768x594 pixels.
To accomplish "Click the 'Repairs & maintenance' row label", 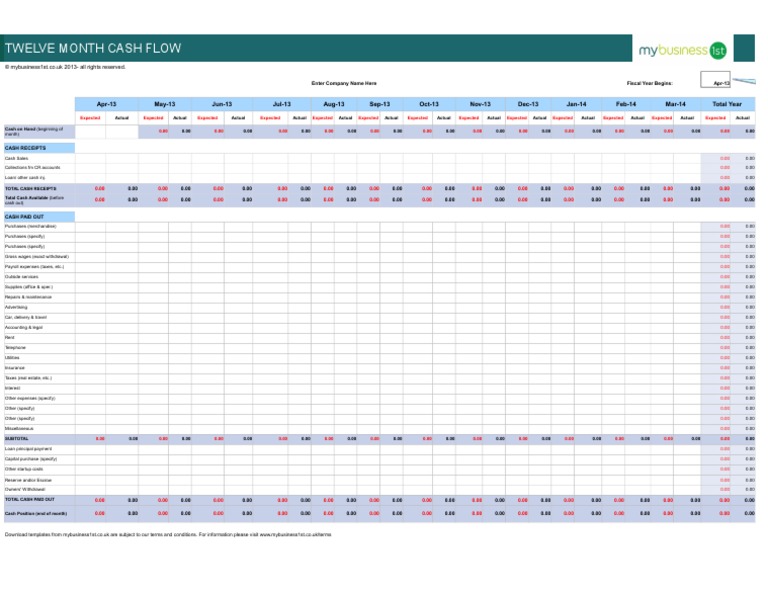I will point(28,297).
